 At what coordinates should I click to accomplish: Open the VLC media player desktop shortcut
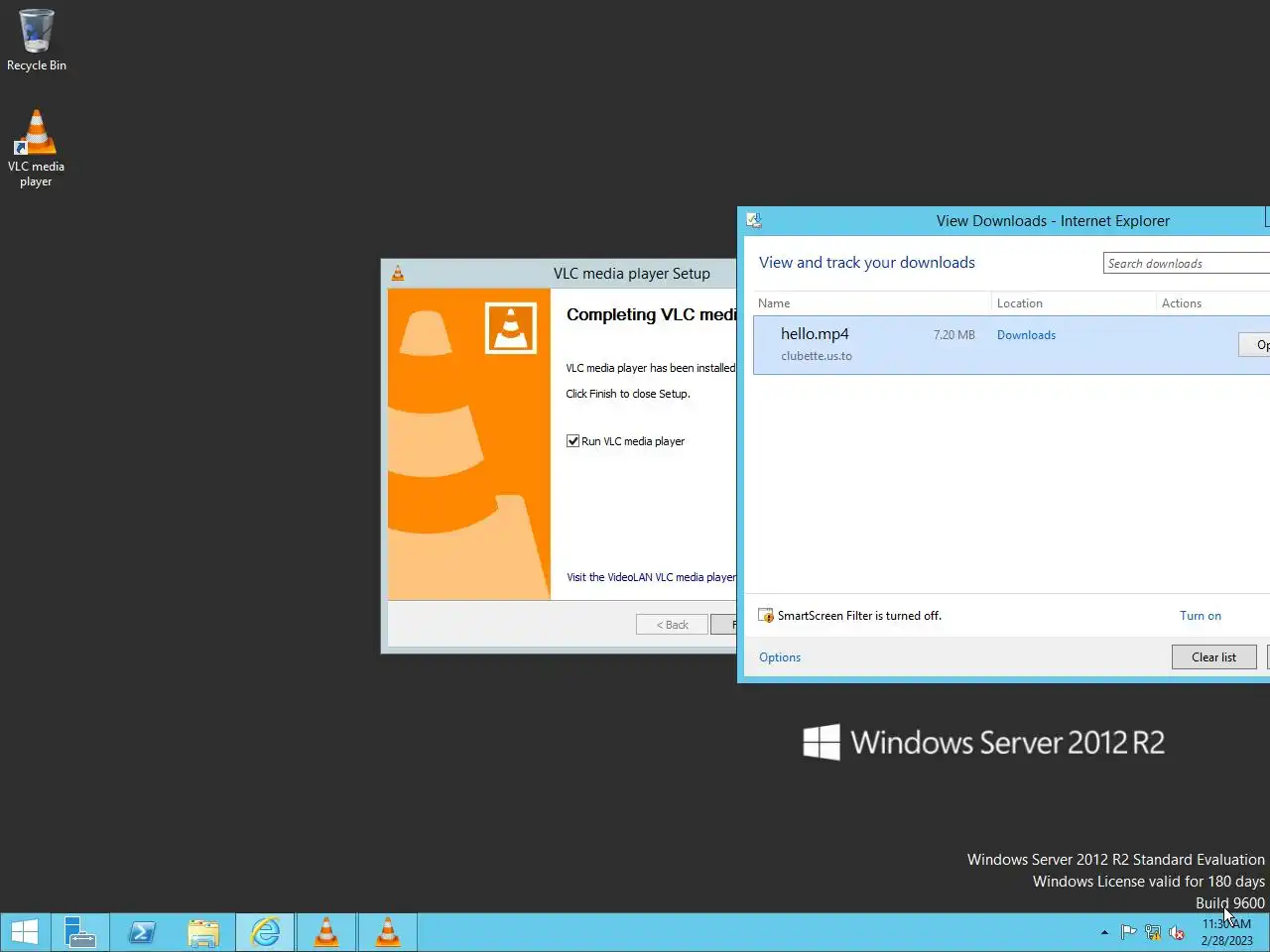click(36, 148)
